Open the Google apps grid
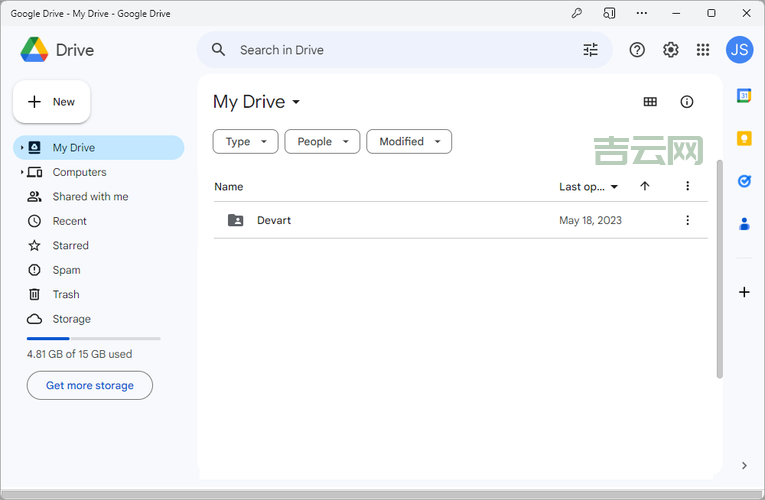765x500 pixels. coord(703,50)
